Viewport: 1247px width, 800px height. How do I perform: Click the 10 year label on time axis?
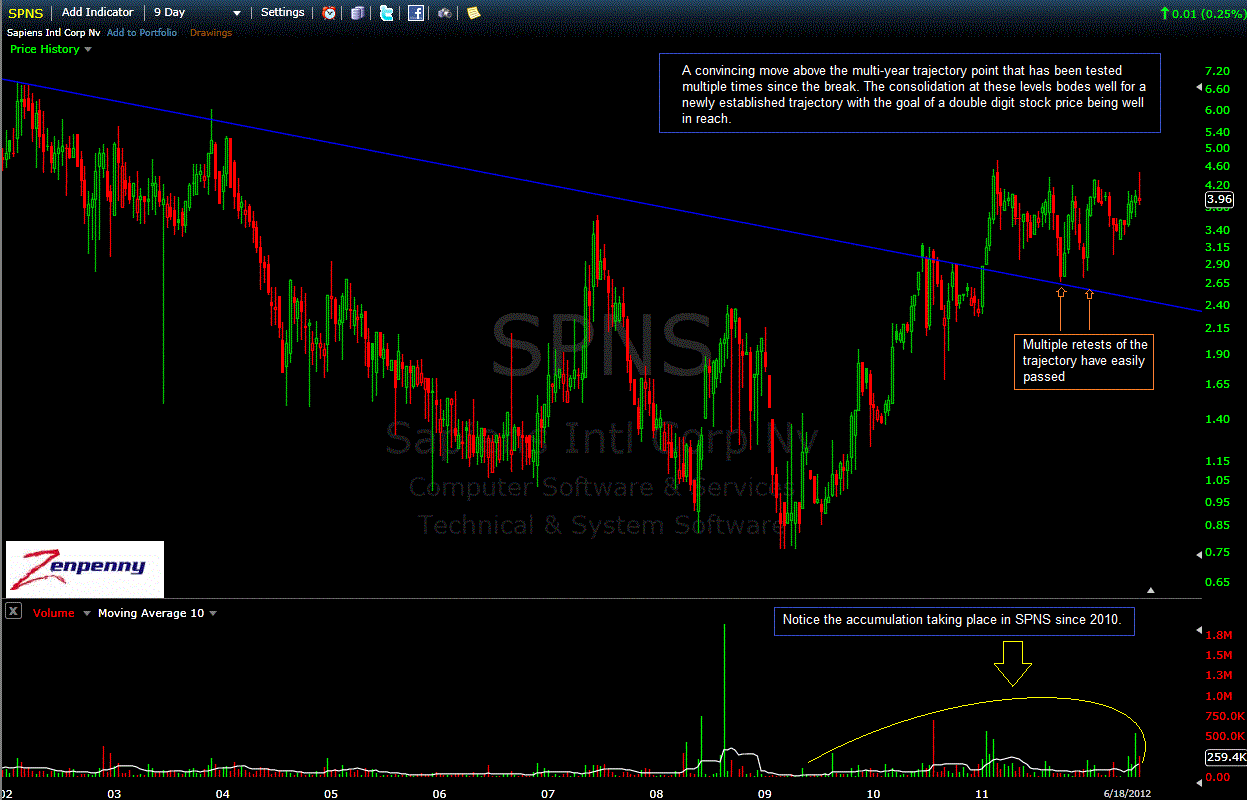click(x=873, y=793)
